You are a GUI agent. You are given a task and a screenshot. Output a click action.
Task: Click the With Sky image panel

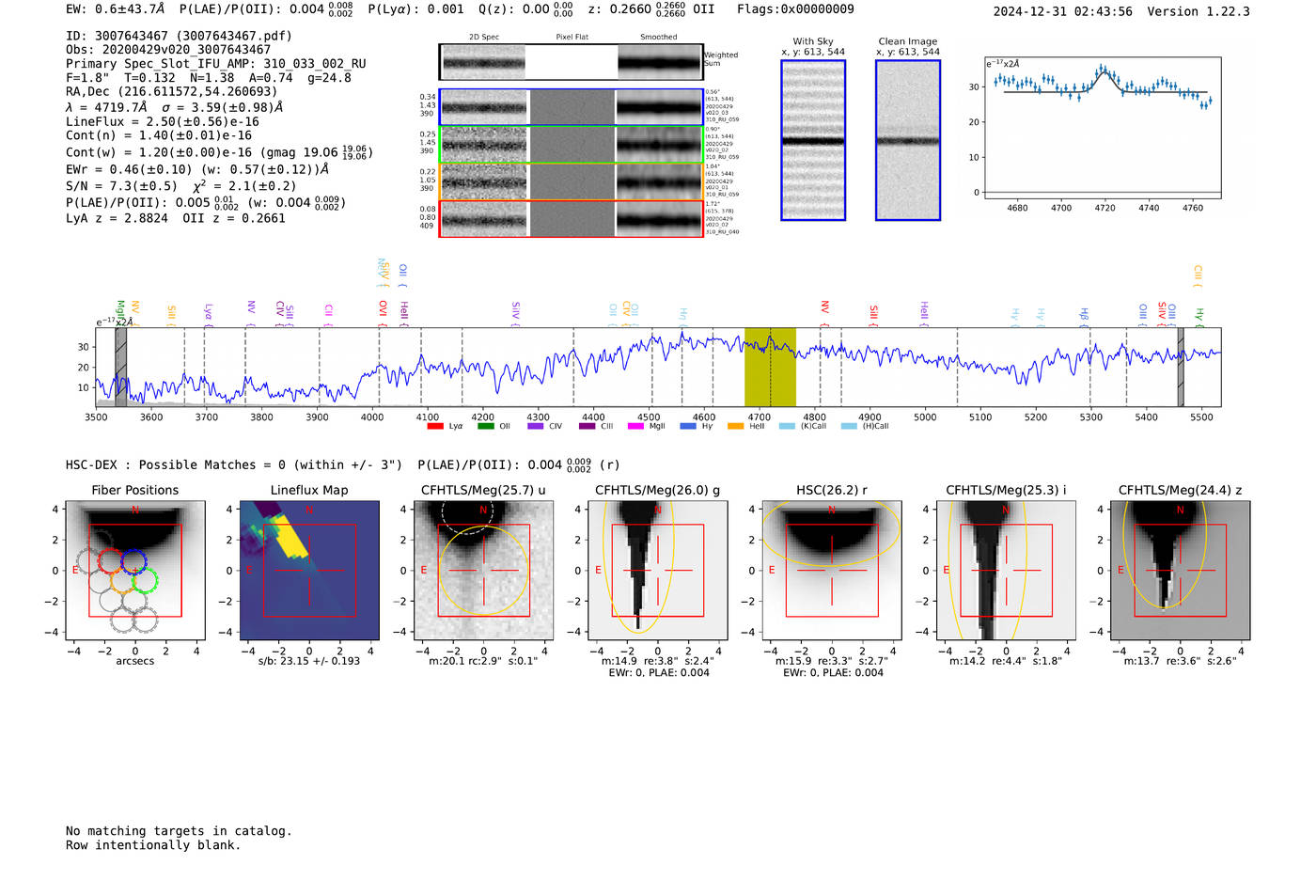(x=813, y=140)
